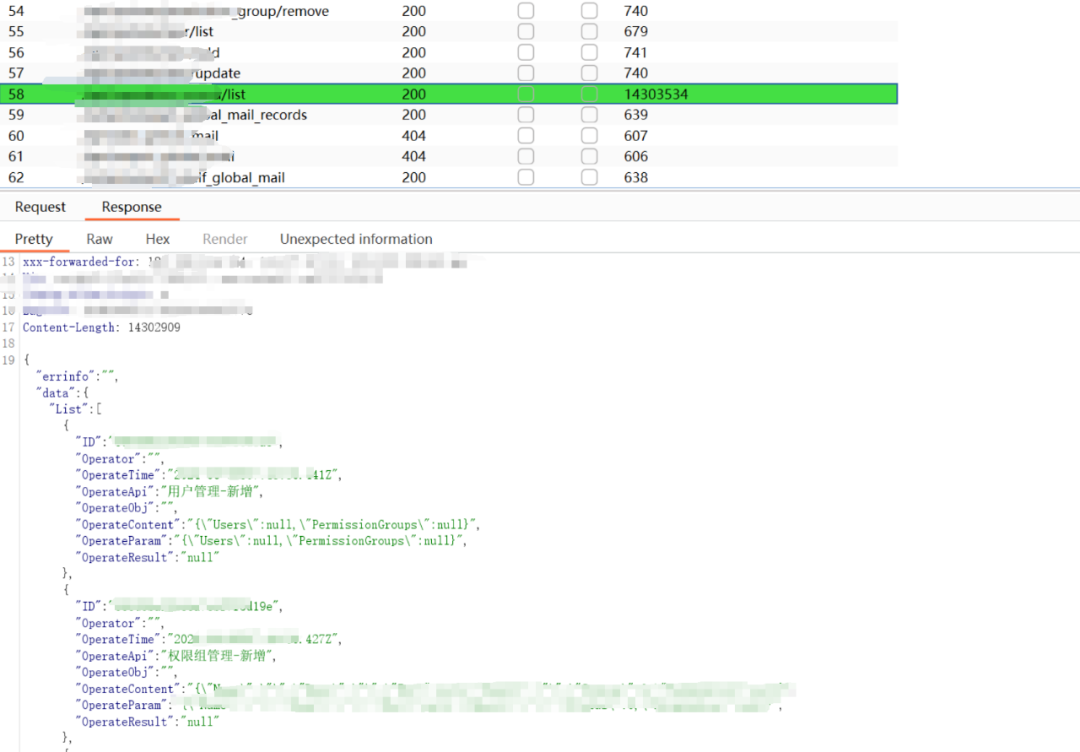Click the Content-Length: 14302909 header
Viewport: 1080px width, 752px height.
point(101,328)
